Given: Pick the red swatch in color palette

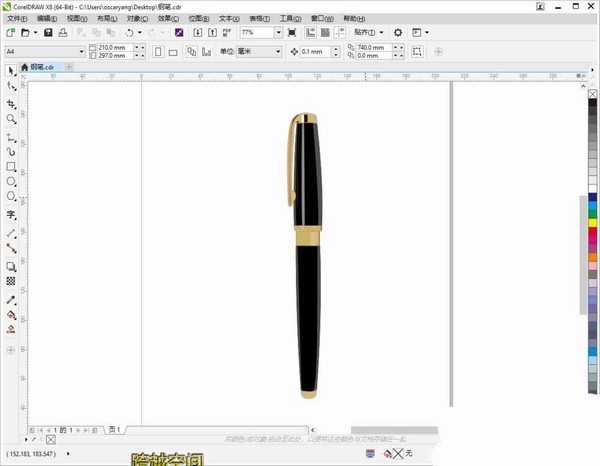Looking at the screenshot, I should pos(592,231).
